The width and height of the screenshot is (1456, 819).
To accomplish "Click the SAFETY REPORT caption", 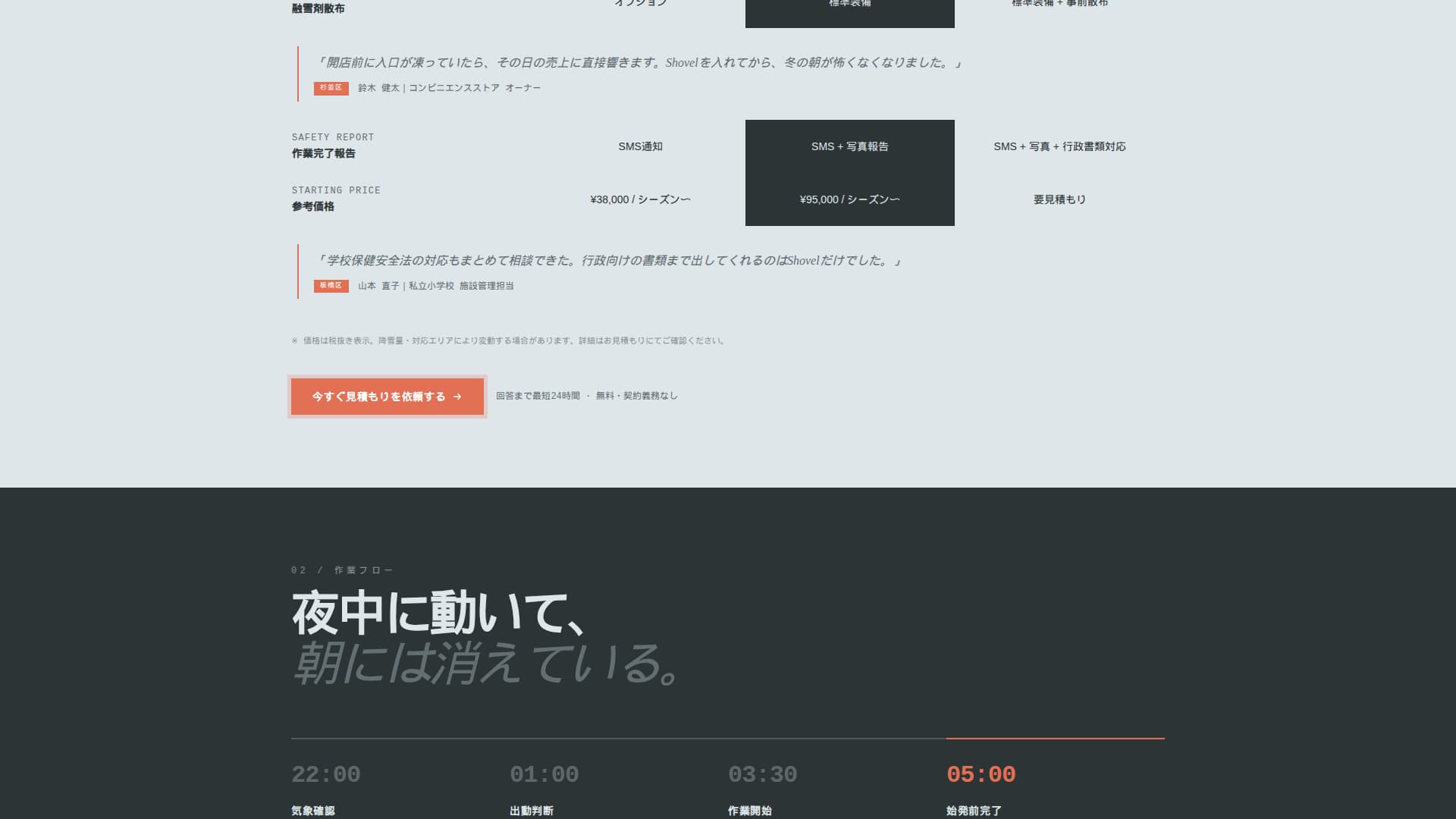I will click(x=333, y=137).
